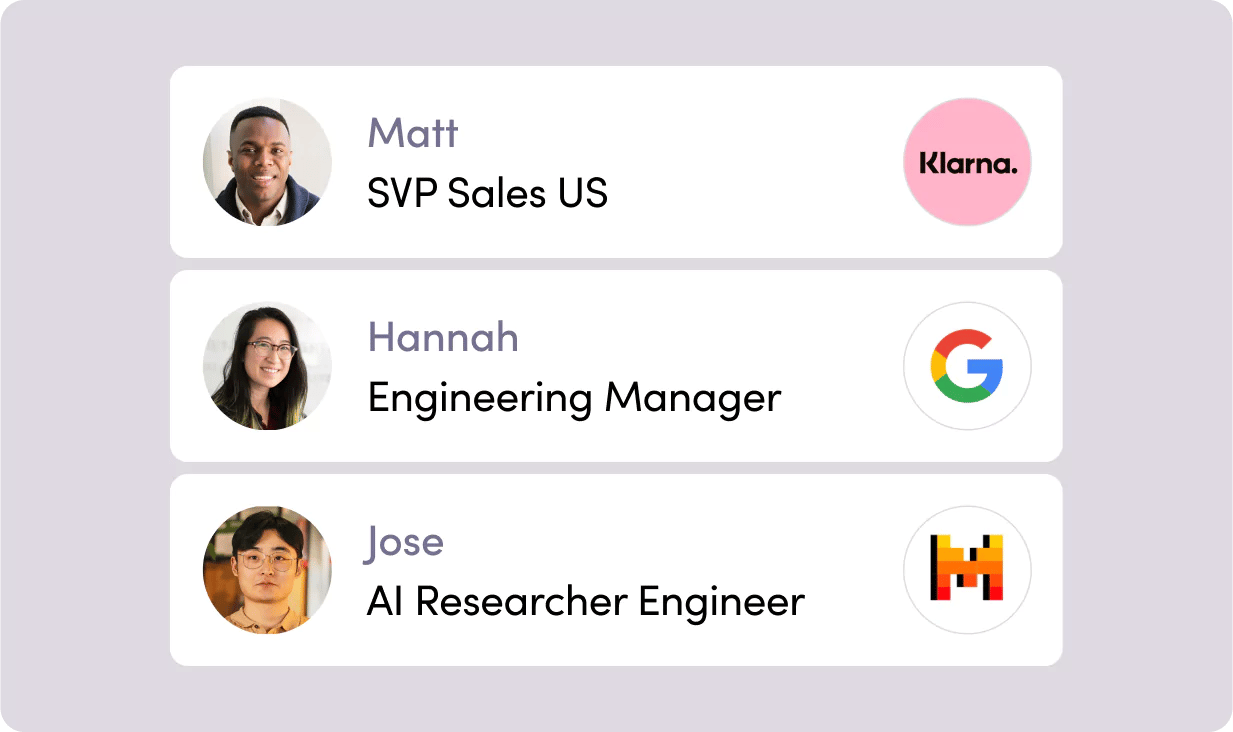Viewport: 1233px width, 732px height.
Task: Click the word Manager in Hannah's title
Action: tap(692, 398)
